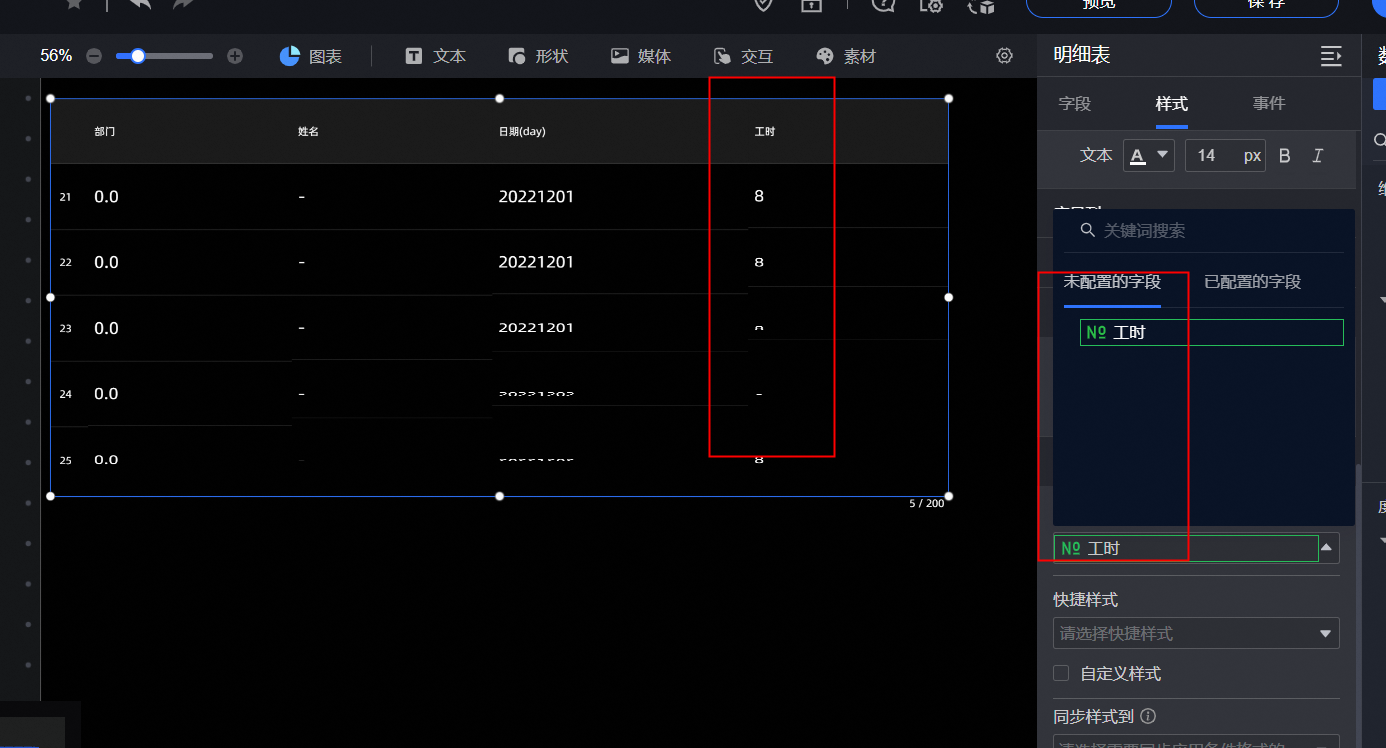Image resolution: width=1386 pixels, height=748 pixels.
Task: Enable the 自定义样式 checkbox
Action: click(1061, 673)
